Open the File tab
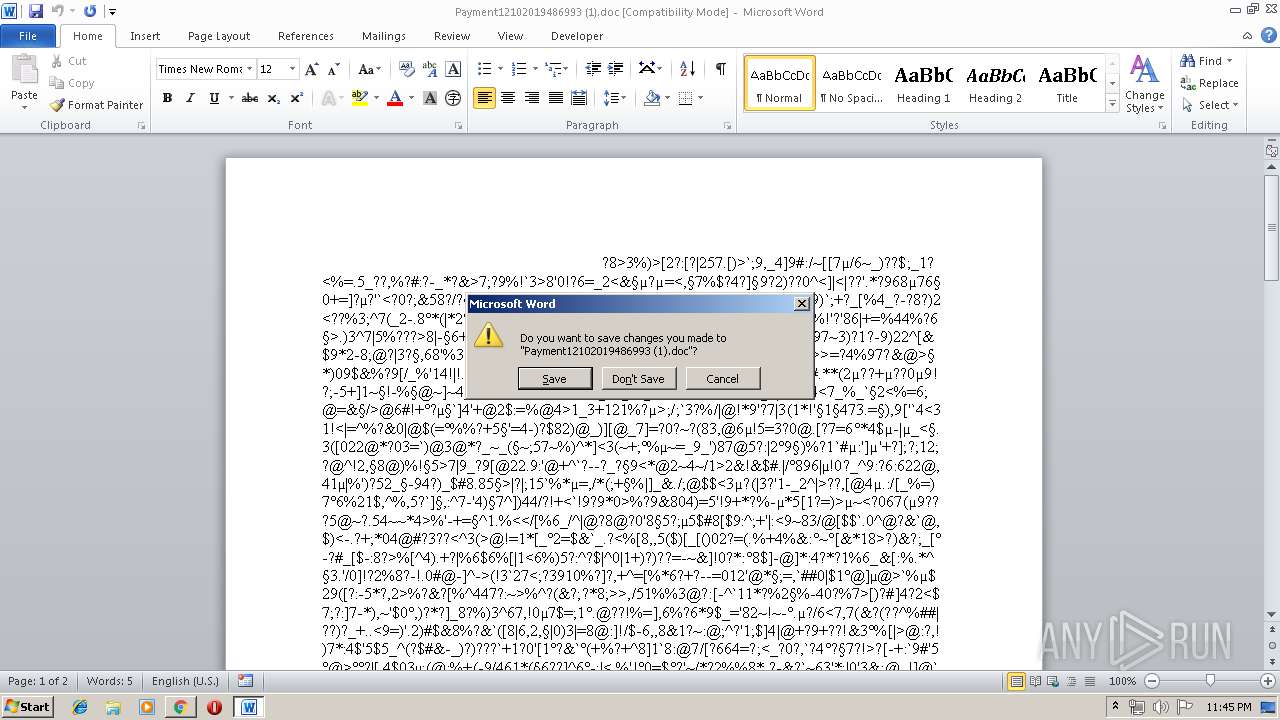1280x720 pixels. coord(28,36)
